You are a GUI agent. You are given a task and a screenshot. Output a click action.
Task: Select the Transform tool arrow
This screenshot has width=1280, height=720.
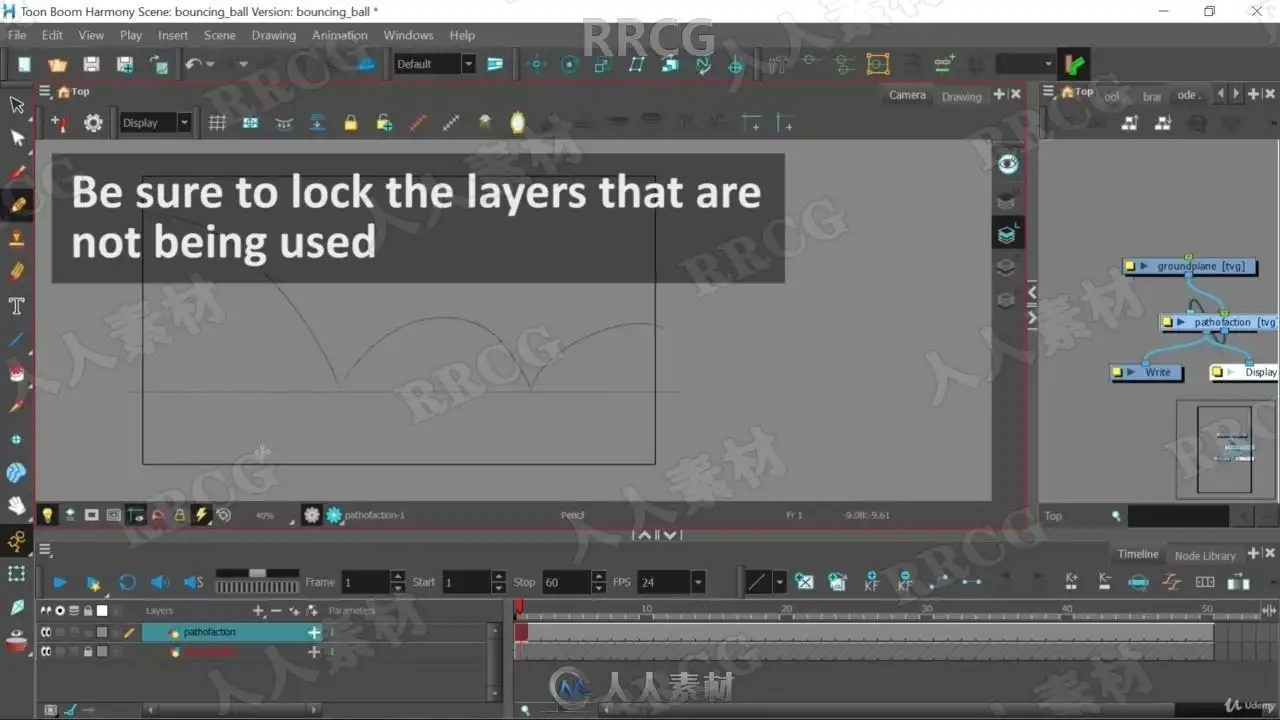pos(17,104)
